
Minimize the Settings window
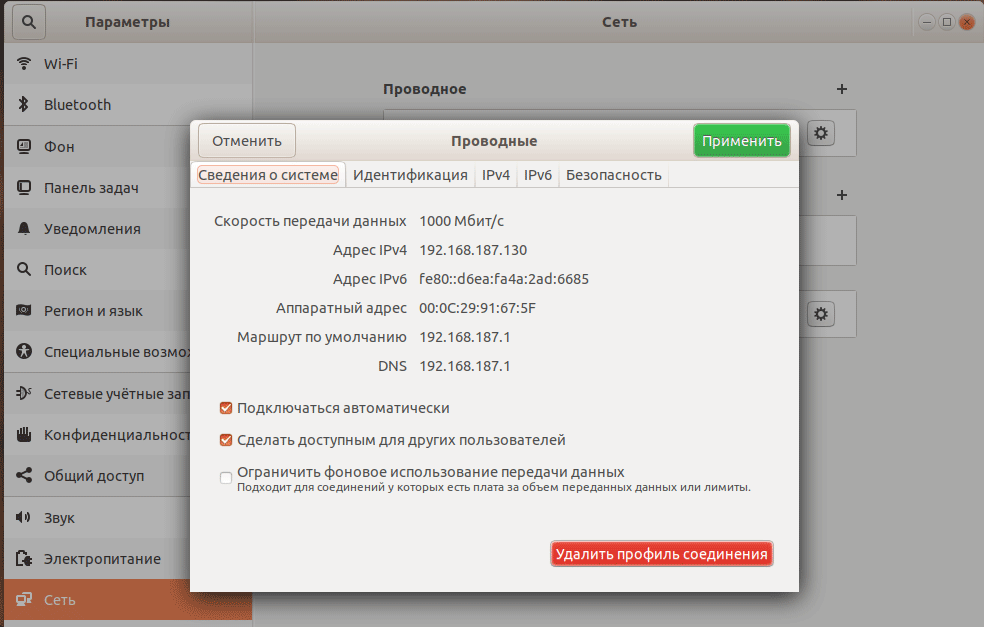coord(927,22)
